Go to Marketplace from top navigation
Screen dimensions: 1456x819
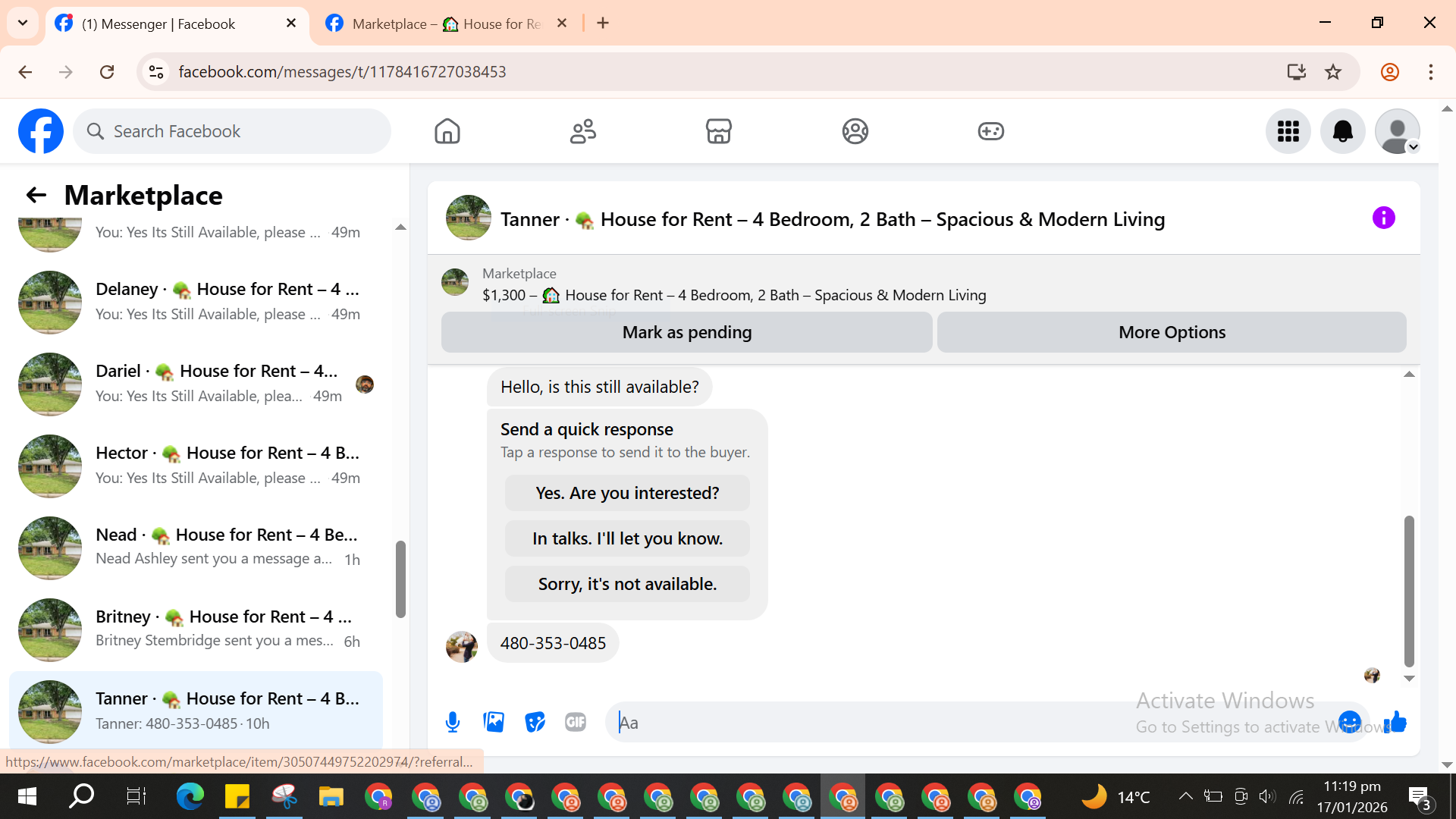[718, 131]
